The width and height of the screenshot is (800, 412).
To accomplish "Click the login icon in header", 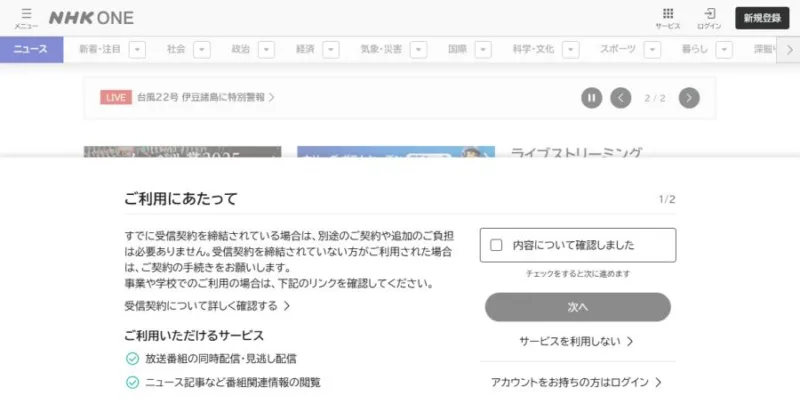I will (709, 16).
